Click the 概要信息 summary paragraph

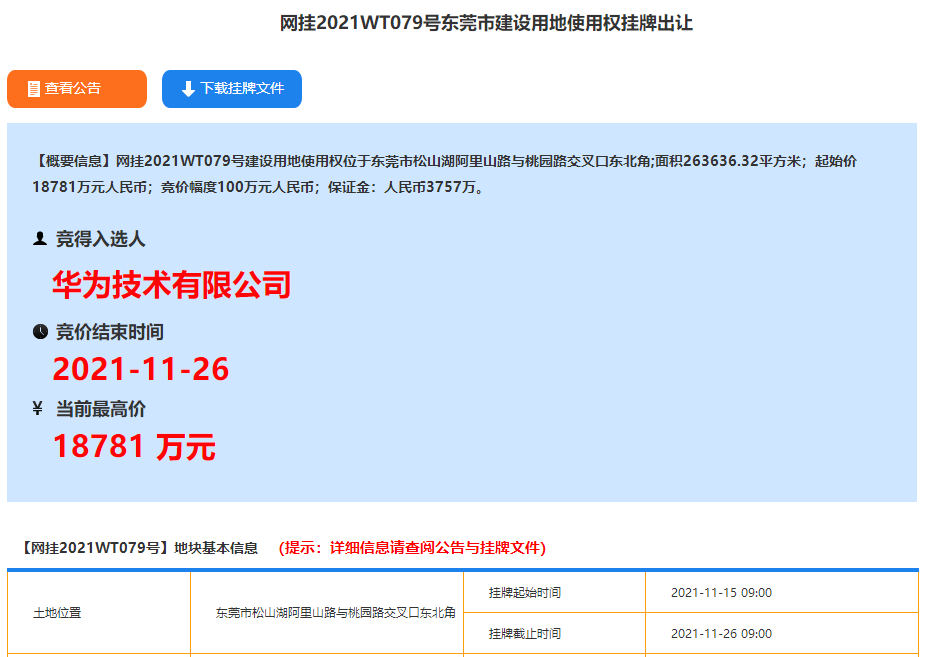point(445,173)
